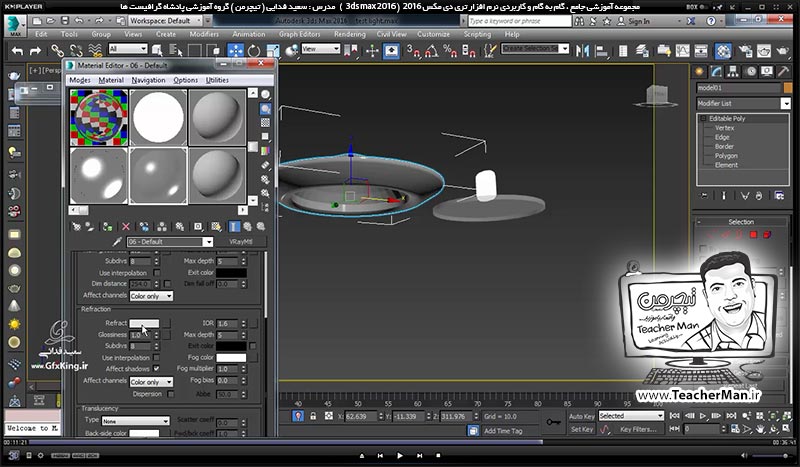Select the checkered sphere material slot

pos(98,117)
